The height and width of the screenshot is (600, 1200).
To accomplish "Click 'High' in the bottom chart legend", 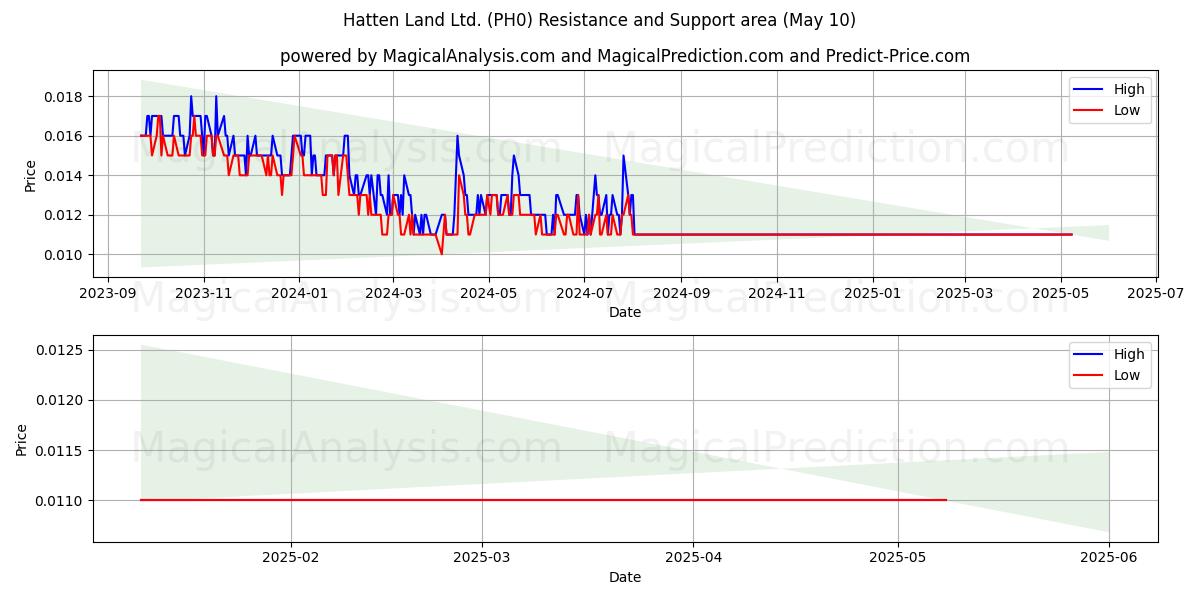I will point(1129,354).
